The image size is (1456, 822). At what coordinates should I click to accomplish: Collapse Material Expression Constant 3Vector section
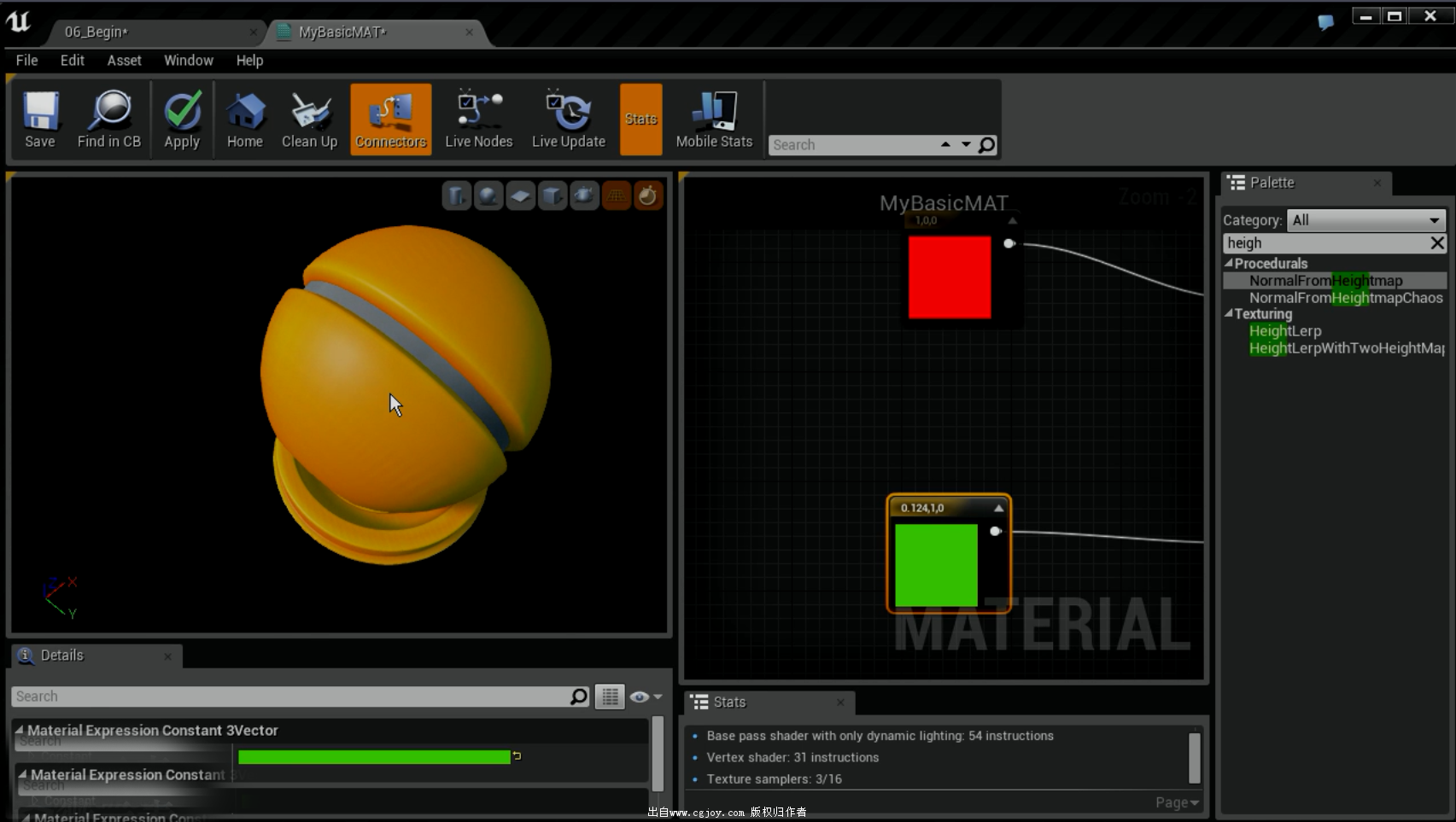(x=19, y=730)
